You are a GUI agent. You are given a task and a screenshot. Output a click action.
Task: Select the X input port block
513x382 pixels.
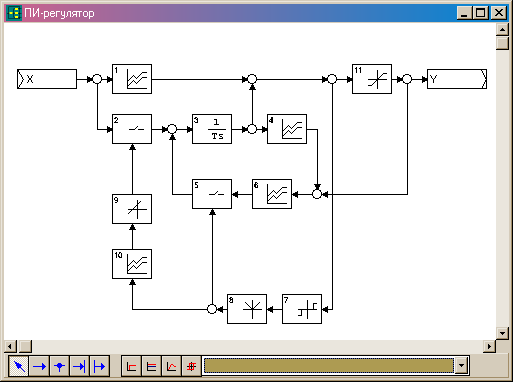point(47,79)
